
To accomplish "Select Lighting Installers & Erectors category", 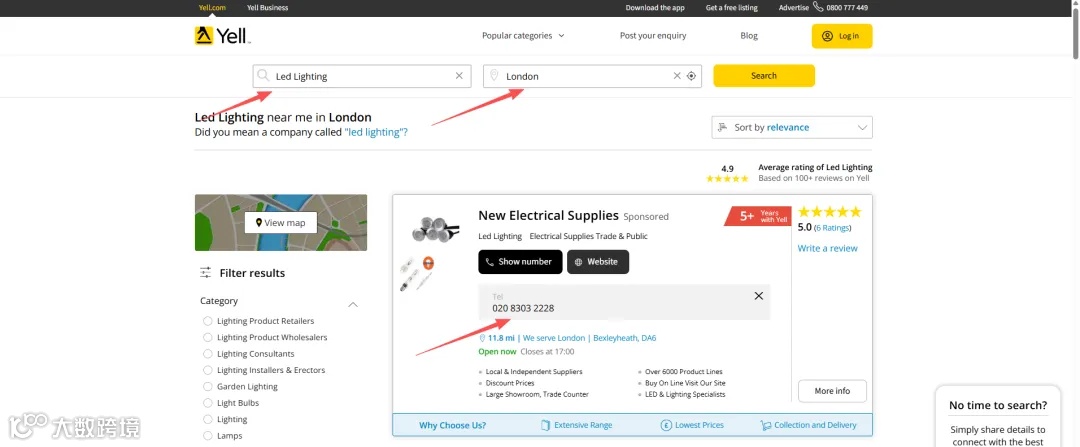I will [x=208, y=370].
